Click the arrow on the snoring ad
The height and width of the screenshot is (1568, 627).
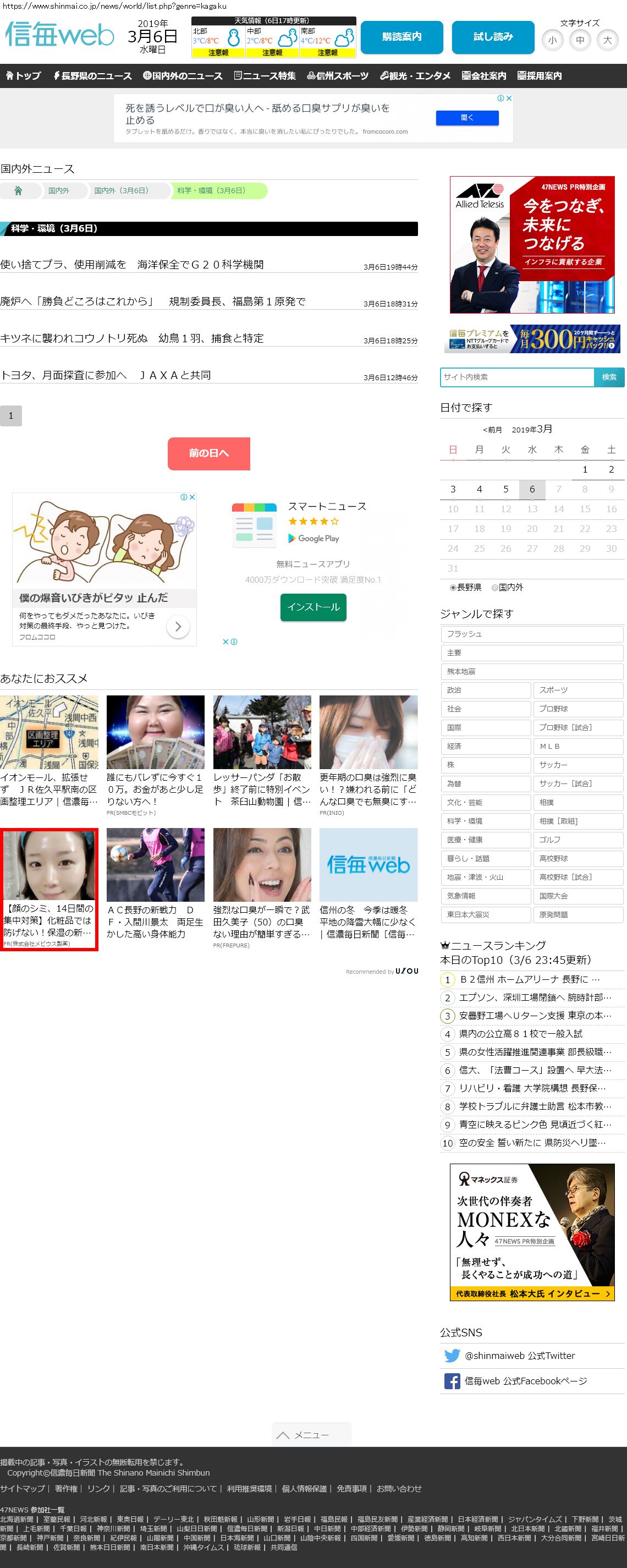tap(178, 626)
